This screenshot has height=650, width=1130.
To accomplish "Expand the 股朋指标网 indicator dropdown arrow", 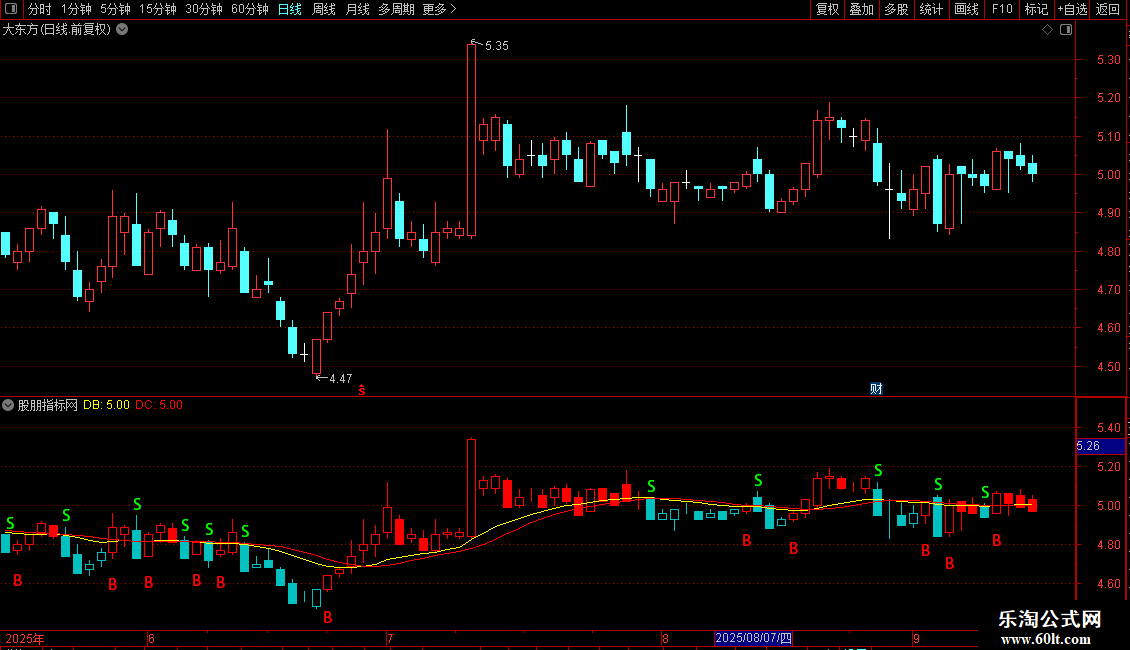I will 8,405.
